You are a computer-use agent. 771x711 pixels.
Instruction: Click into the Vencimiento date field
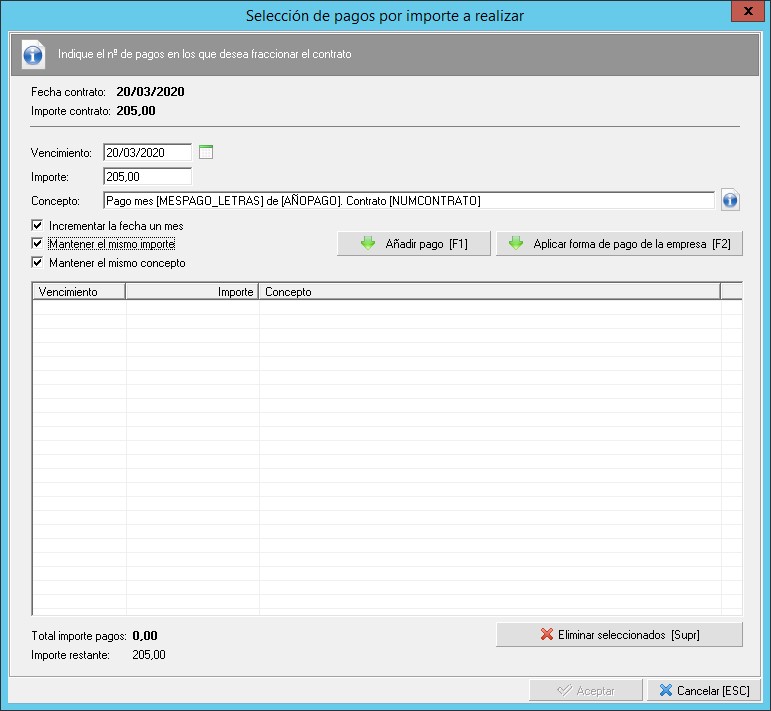click(x=147, y=153)
